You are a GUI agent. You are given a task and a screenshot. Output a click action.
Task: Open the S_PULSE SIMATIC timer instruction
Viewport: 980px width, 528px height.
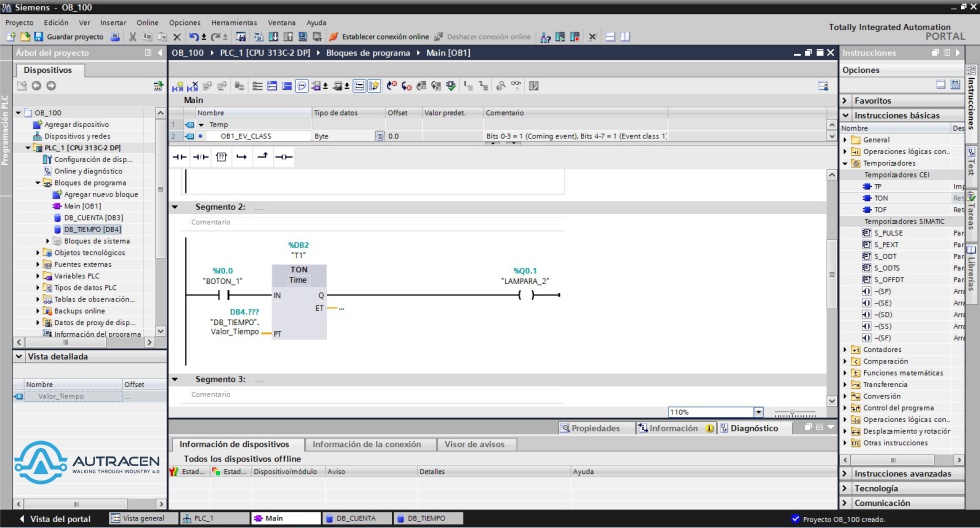point(888,233)
